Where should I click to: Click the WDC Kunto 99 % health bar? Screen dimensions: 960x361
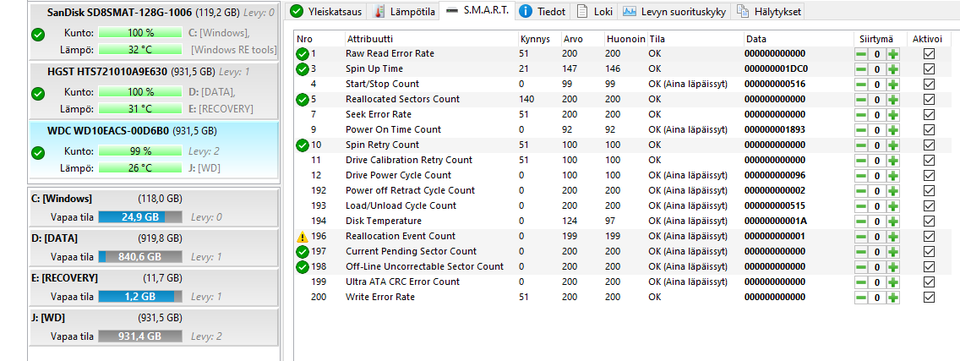140,151
